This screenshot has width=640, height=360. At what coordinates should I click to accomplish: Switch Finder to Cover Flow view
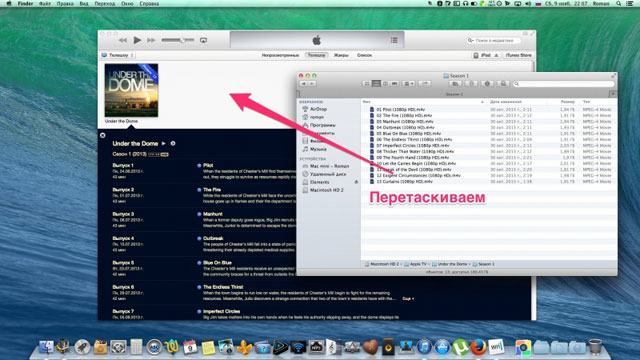pos(394,84)
